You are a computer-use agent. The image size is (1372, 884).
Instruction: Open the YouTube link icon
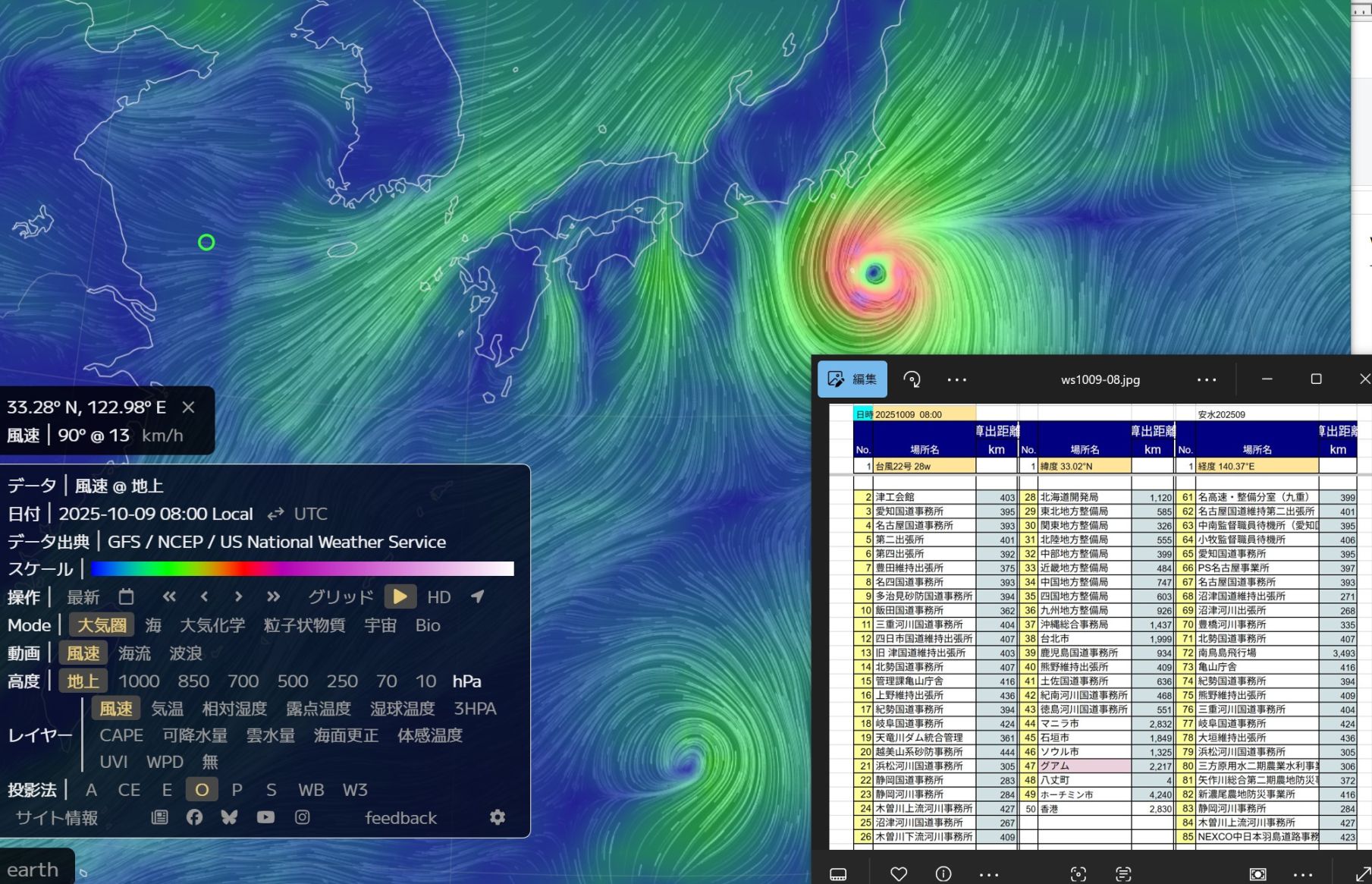[x=265, y=817]
